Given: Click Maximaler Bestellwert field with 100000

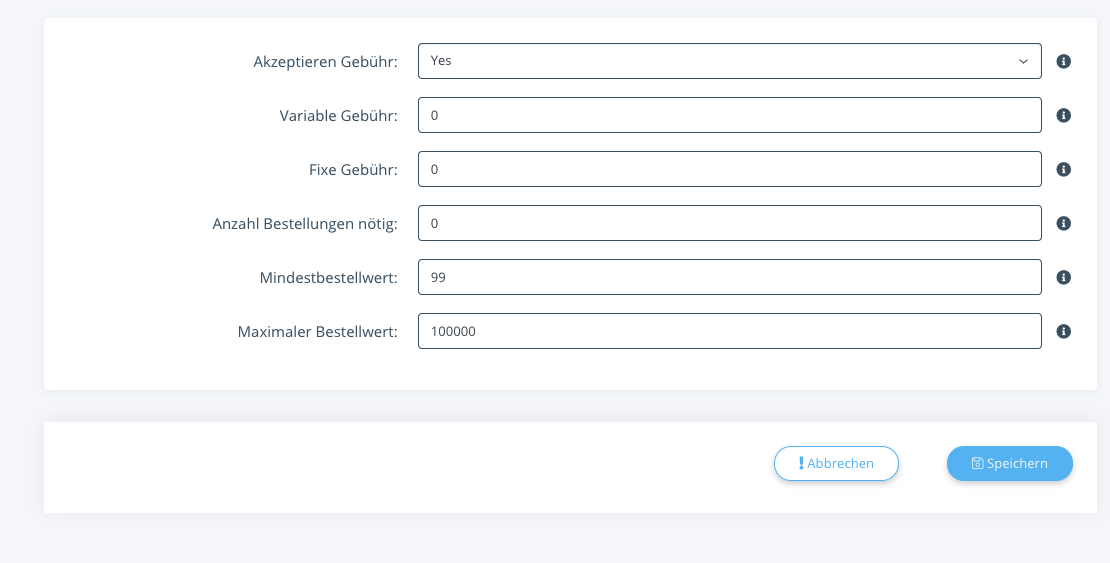Looking at the screenshot, I should [x=730, y=331].
